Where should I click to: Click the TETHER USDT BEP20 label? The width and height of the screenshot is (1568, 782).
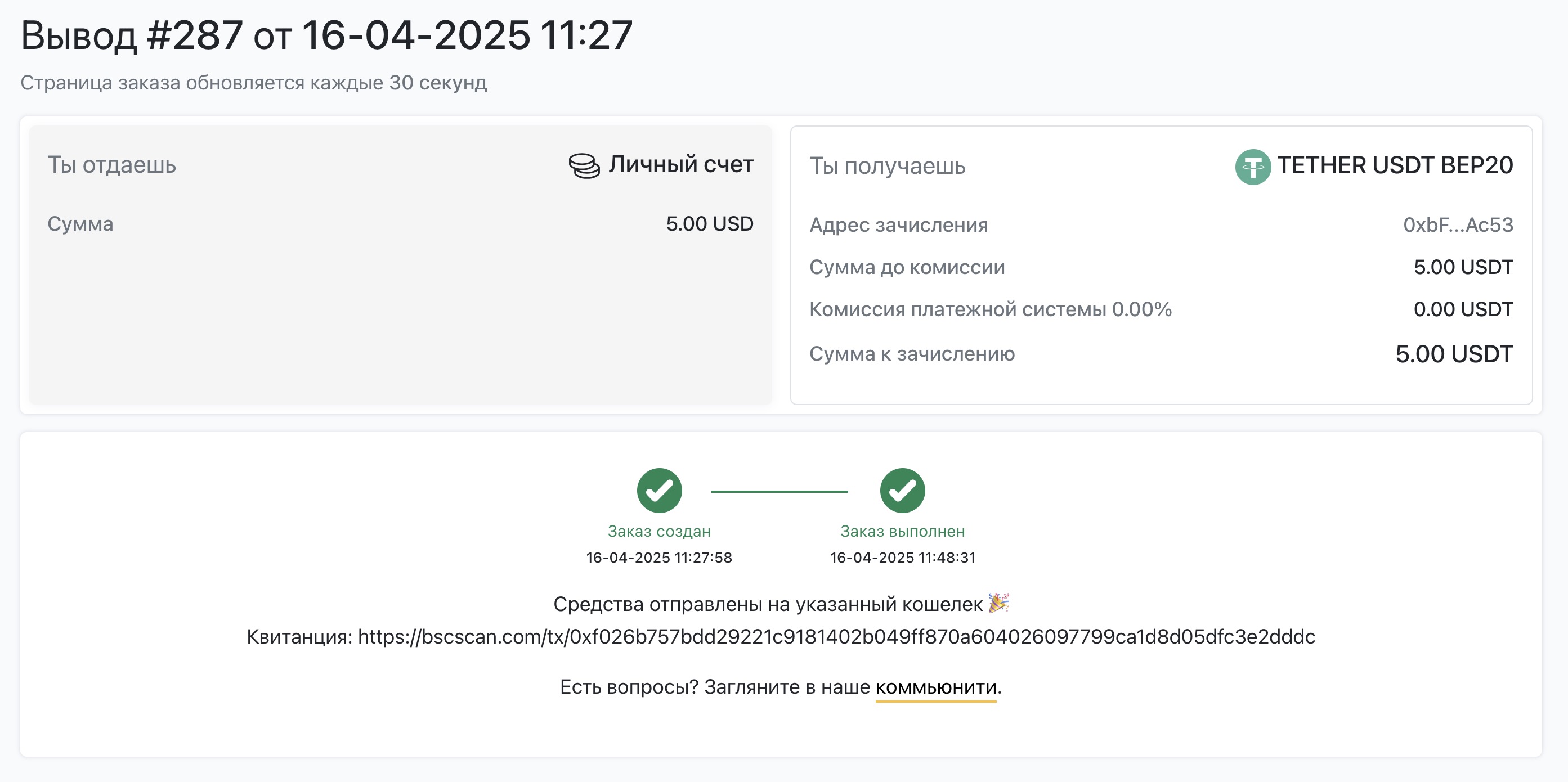point(1395,165)
